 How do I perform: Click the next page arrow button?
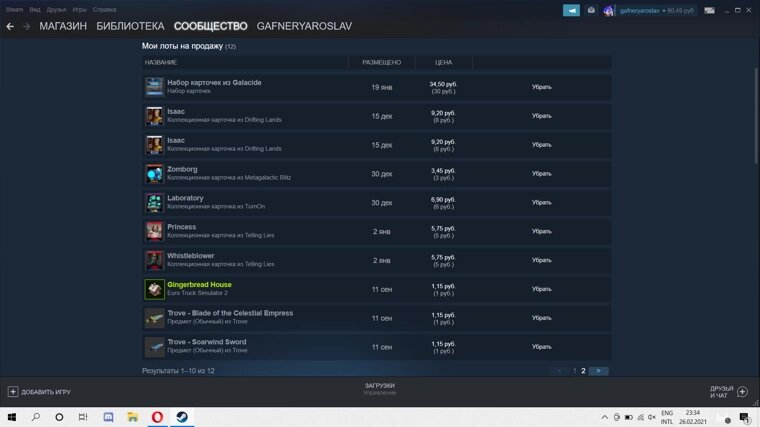click(x=599, y=371)
